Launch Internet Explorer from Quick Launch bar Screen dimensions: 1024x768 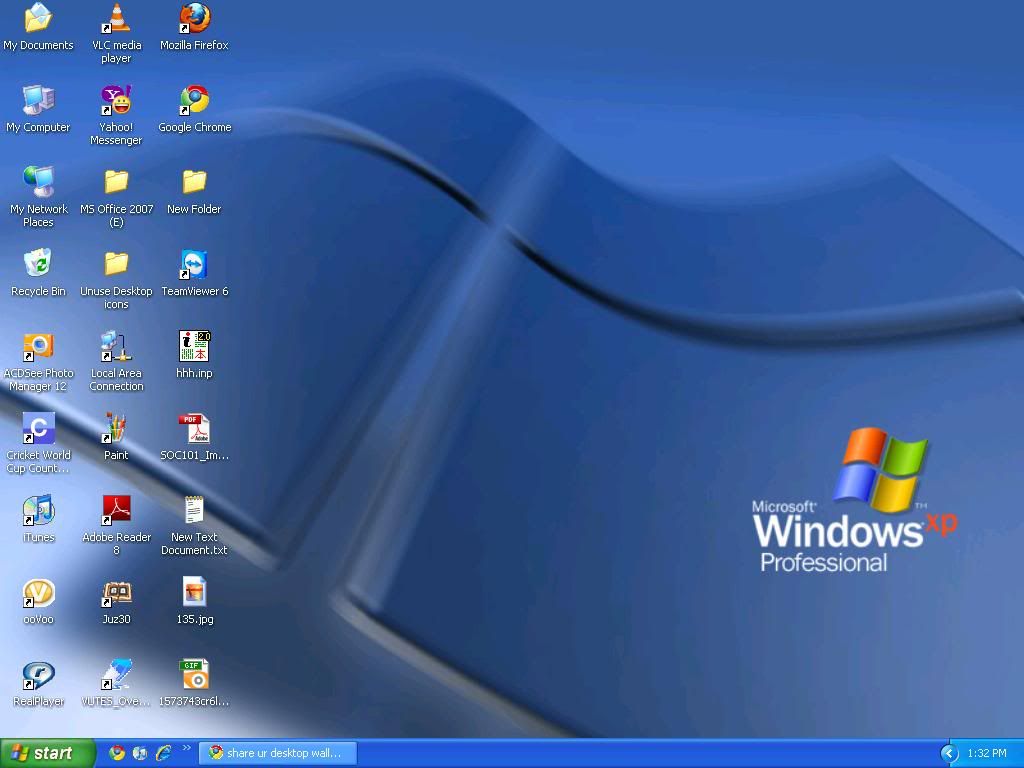point(163,753)
